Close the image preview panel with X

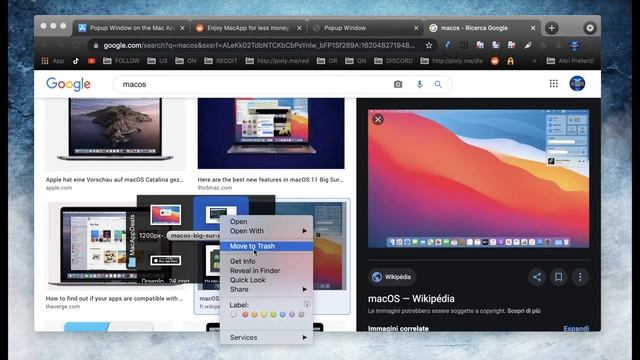(378, 120)
